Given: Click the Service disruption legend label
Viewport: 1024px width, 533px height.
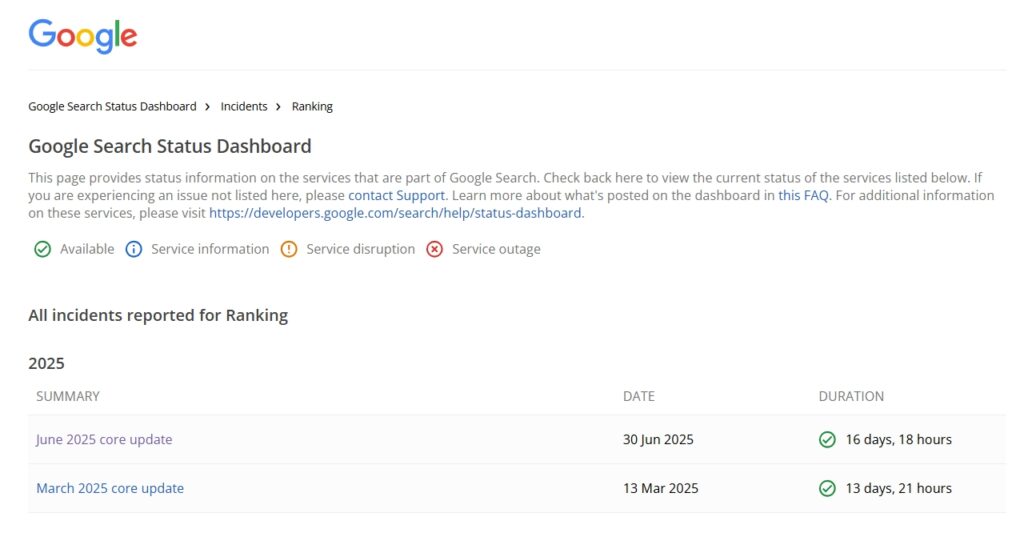Looking at the screenshot, I should pyautogui.click(x=360, y=250).
